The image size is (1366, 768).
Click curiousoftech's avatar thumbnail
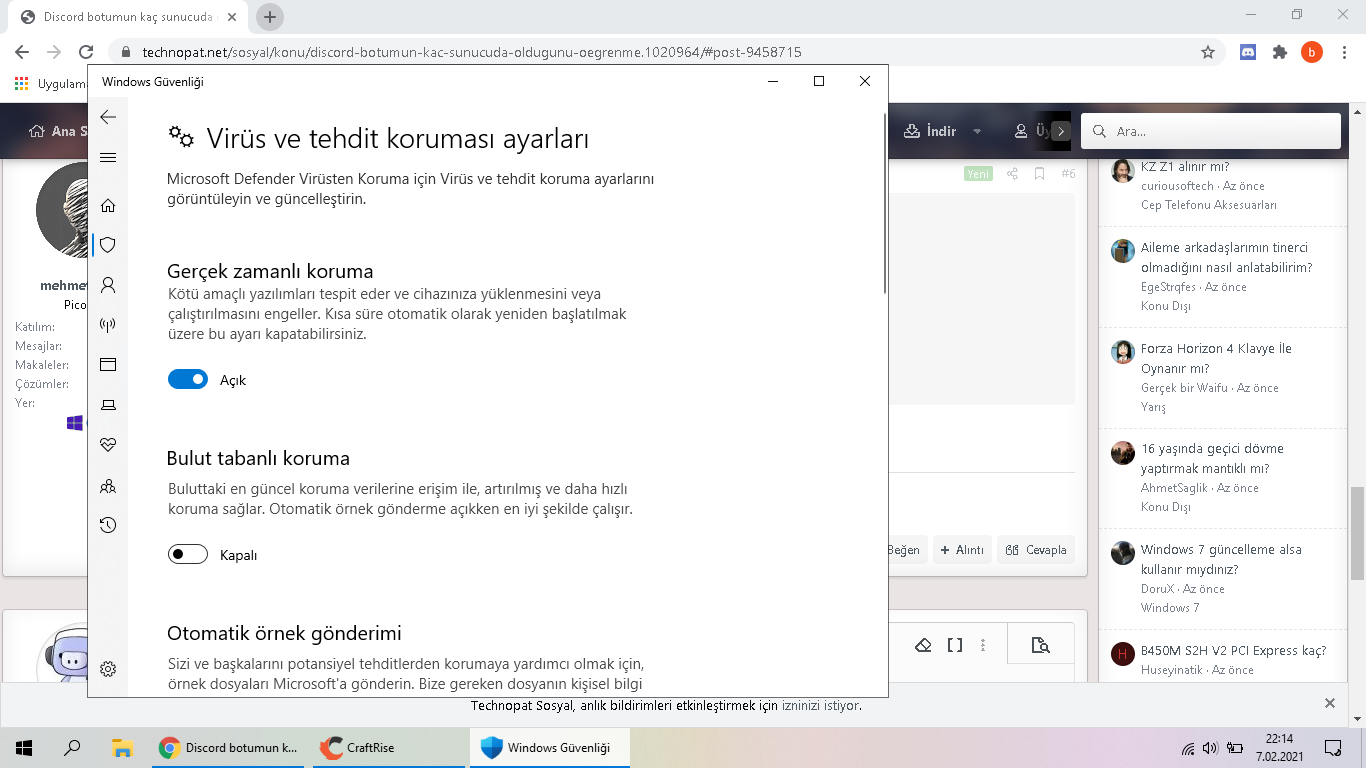(x=1123, y=170)
